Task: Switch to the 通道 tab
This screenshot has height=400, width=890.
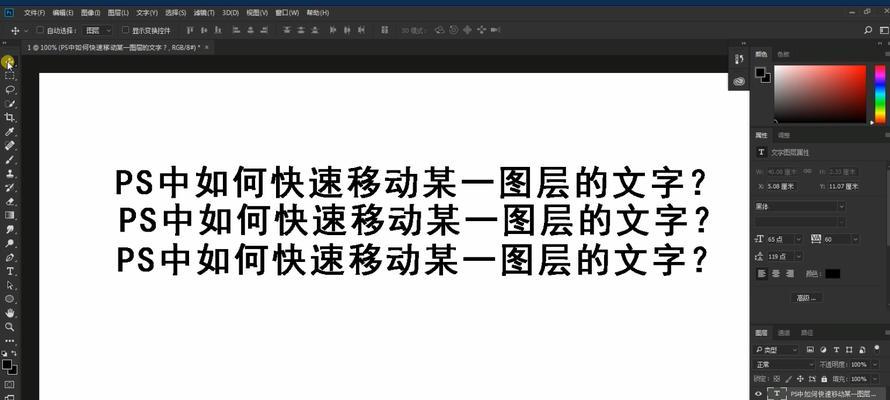Action: [x=784, y=332]
